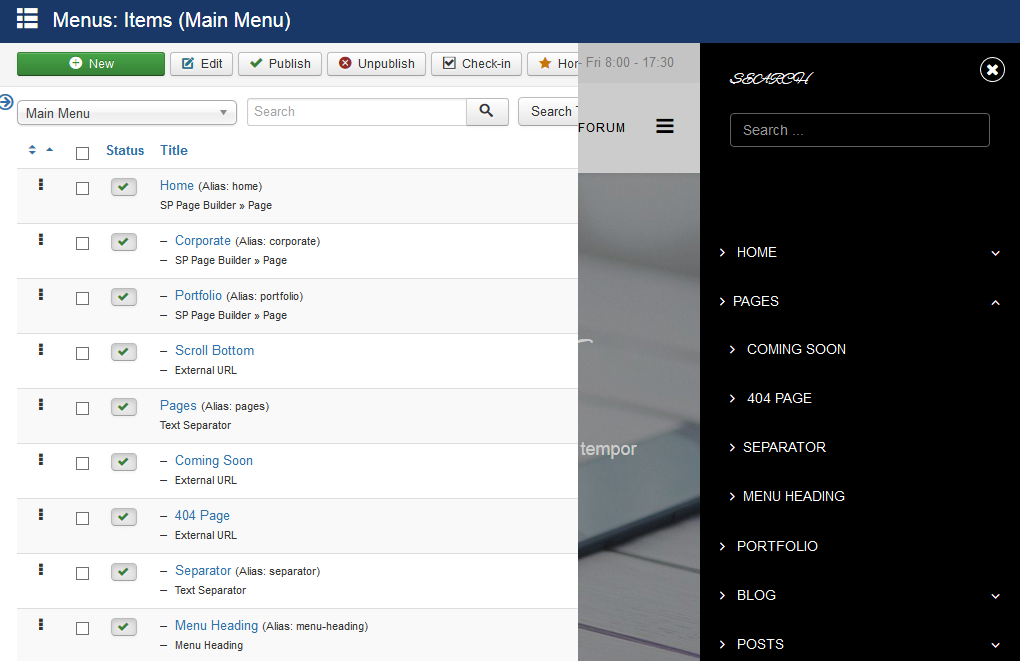Click the offcanvas Search ... input field
The height and width of the screenshot is (661, 1020).
(x=859, y=130)
